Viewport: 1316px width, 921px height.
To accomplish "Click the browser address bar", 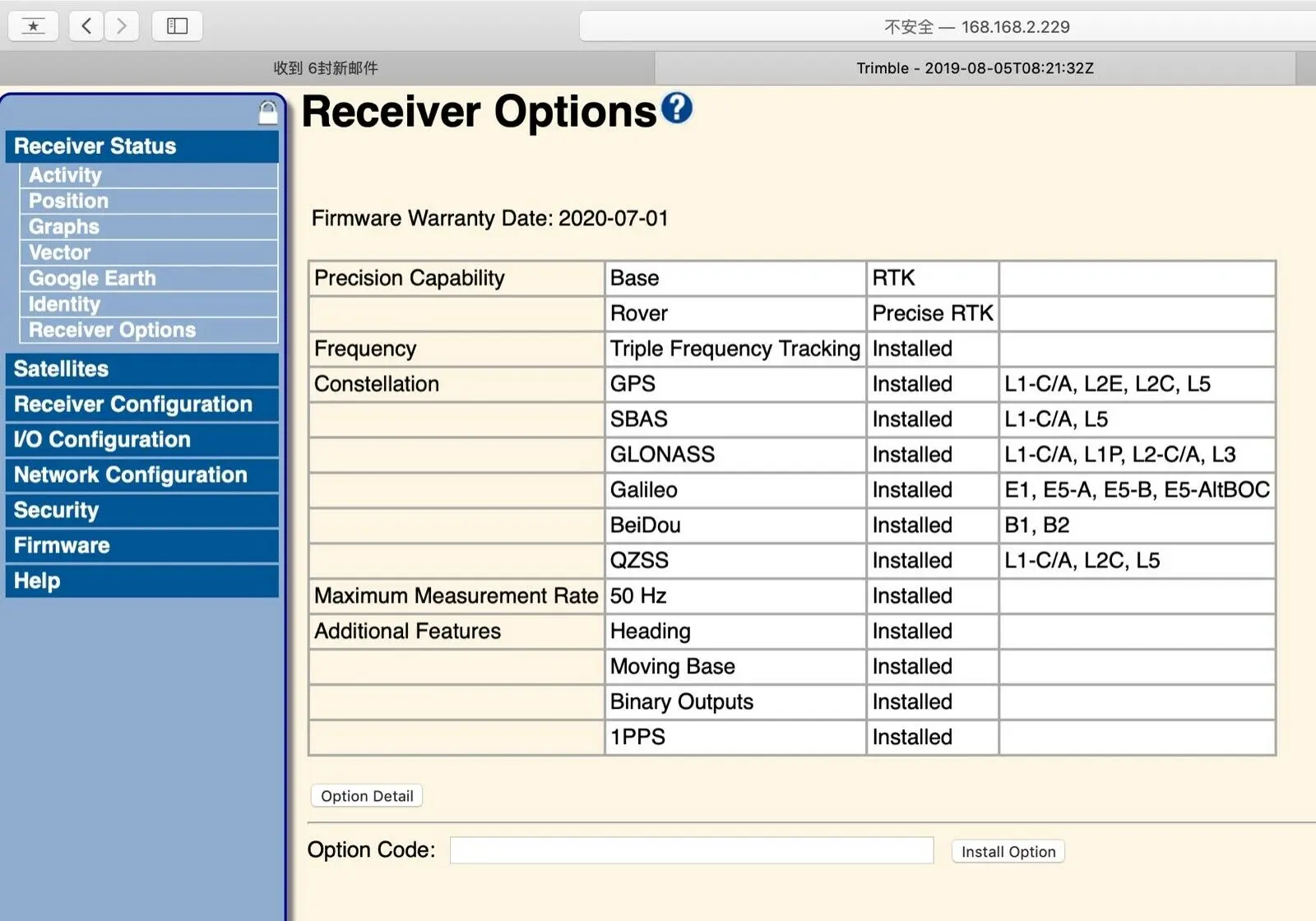I will coord(948,26).
